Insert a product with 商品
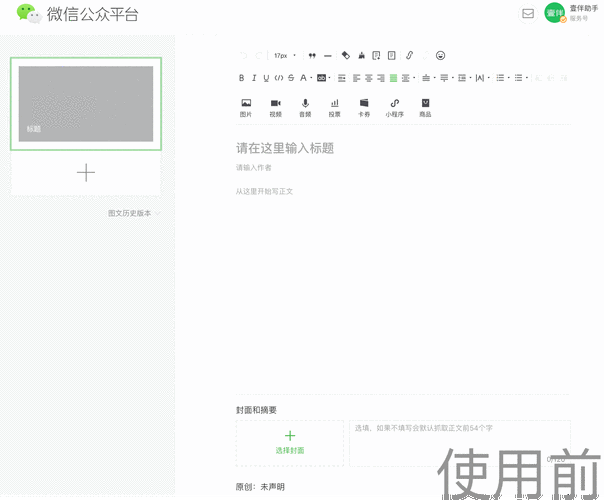Viewport: 604px width, 500px height. pos(425,108)
